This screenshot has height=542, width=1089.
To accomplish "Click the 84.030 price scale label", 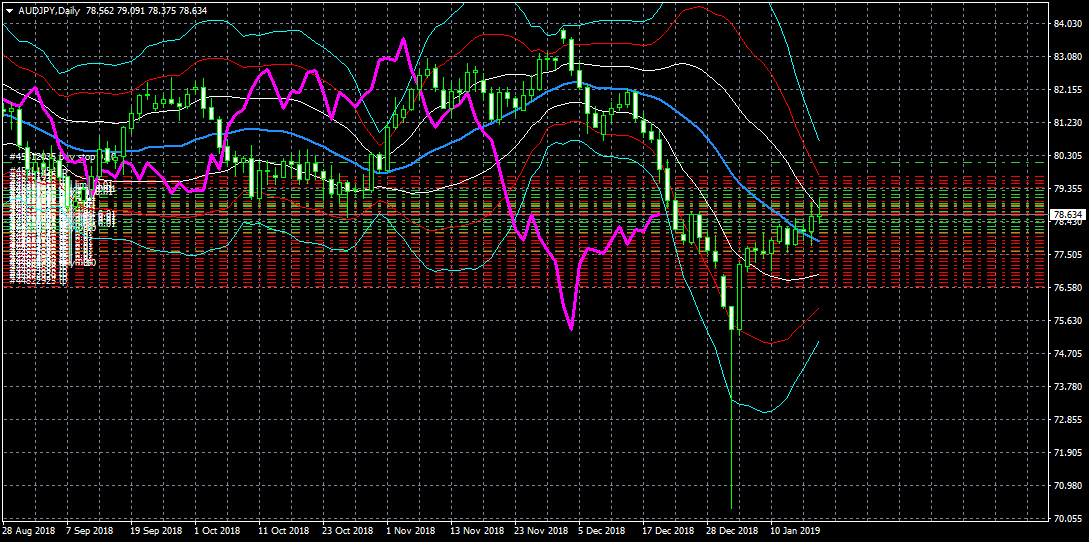I will [1068, 24].
